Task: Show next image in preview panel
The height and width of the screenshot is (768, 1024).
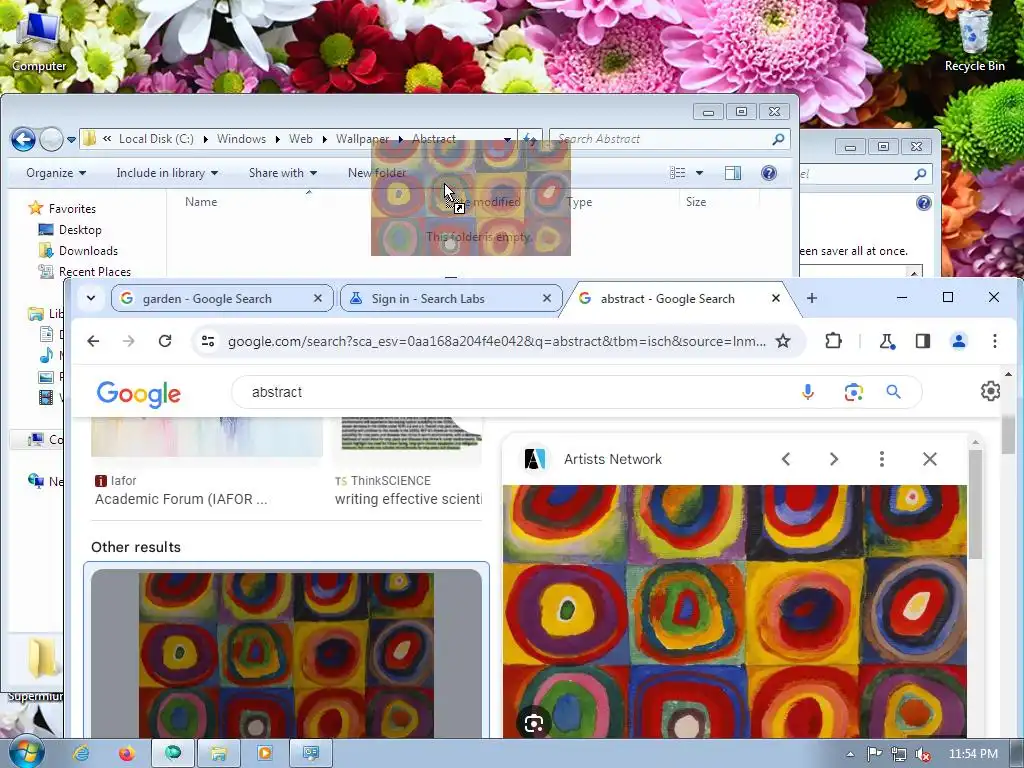Action: coord(834,459)
